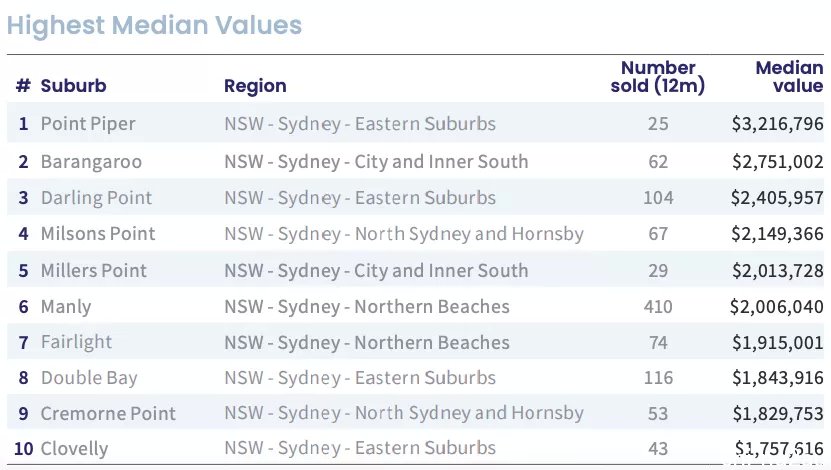Click the Median value column header

click(789, 77)
